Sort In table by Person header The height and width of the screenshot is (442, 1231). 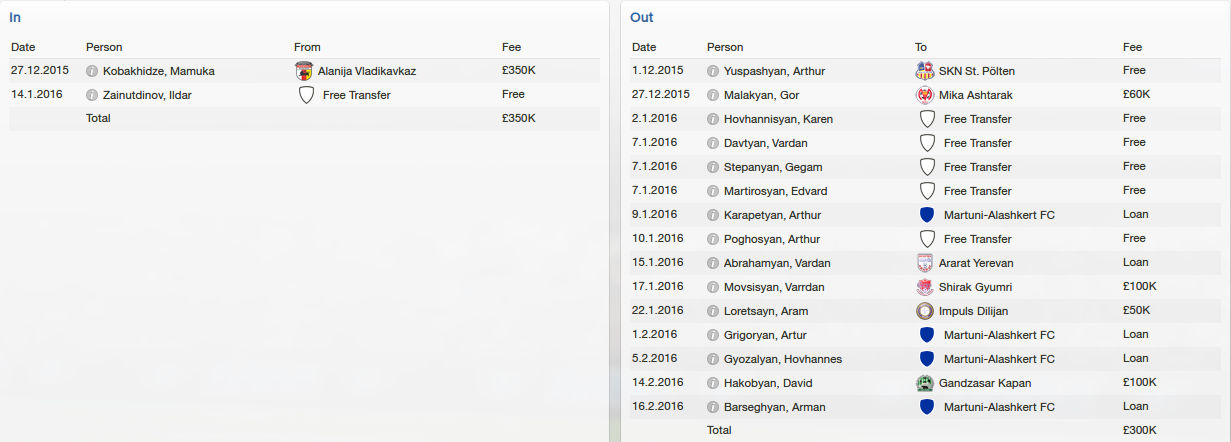pyautogui.click(x=104, y=47)
